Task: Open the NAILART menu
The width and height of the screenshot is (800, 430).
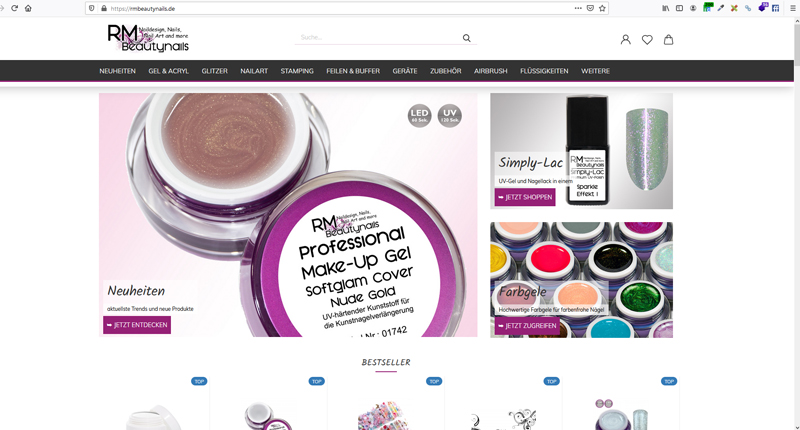Action: 254,71
